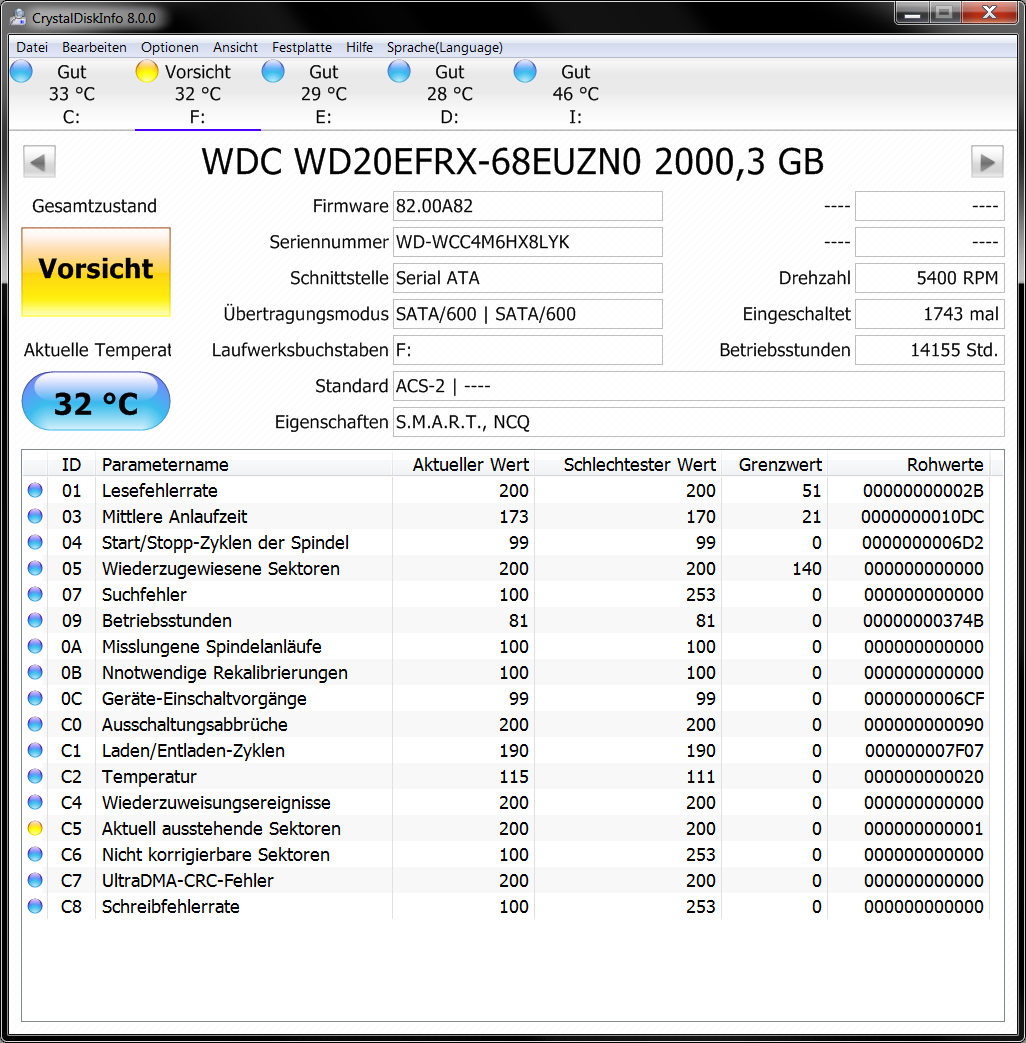The height and width of the screenshot is (1043, 1026).
Task: Select the I: drive tab at 46 °C
Action: (x=576, y=94)
